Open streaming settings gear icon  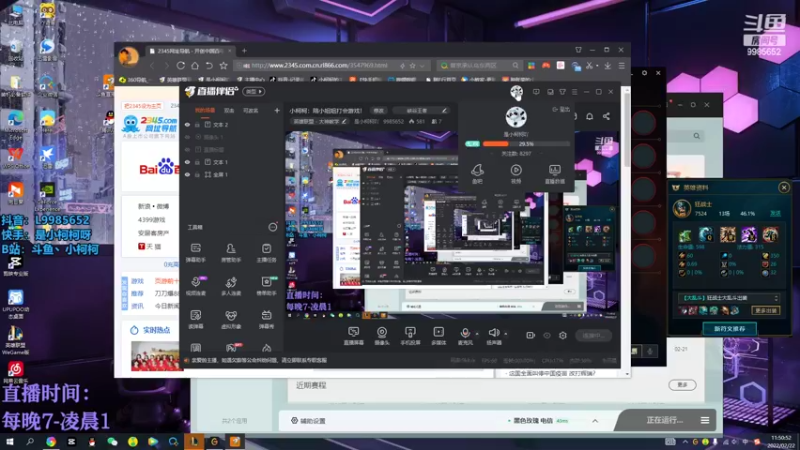[563, 335]
